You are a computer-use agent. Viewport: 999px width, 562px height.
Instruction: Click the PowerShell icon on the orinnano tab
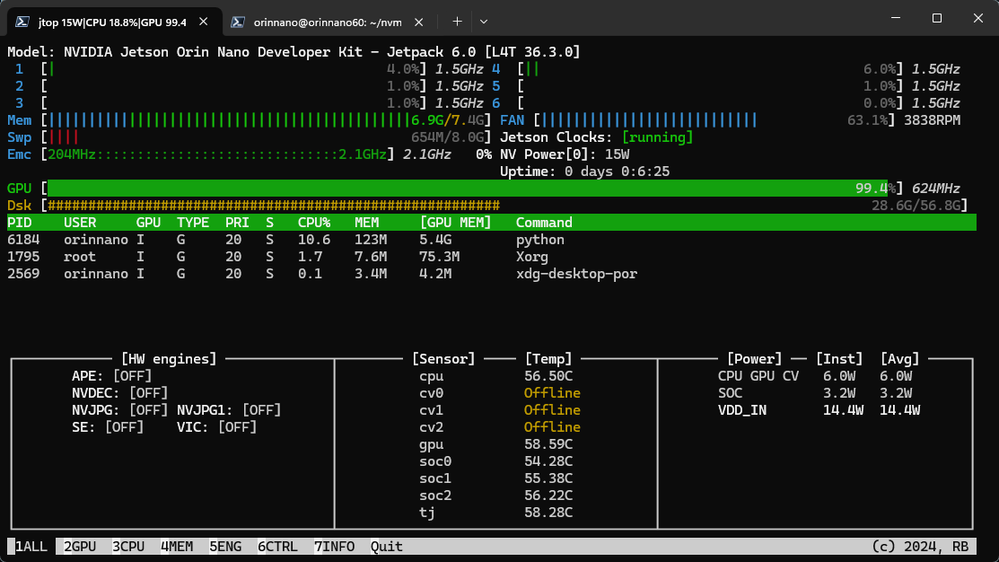click(239, 21)
